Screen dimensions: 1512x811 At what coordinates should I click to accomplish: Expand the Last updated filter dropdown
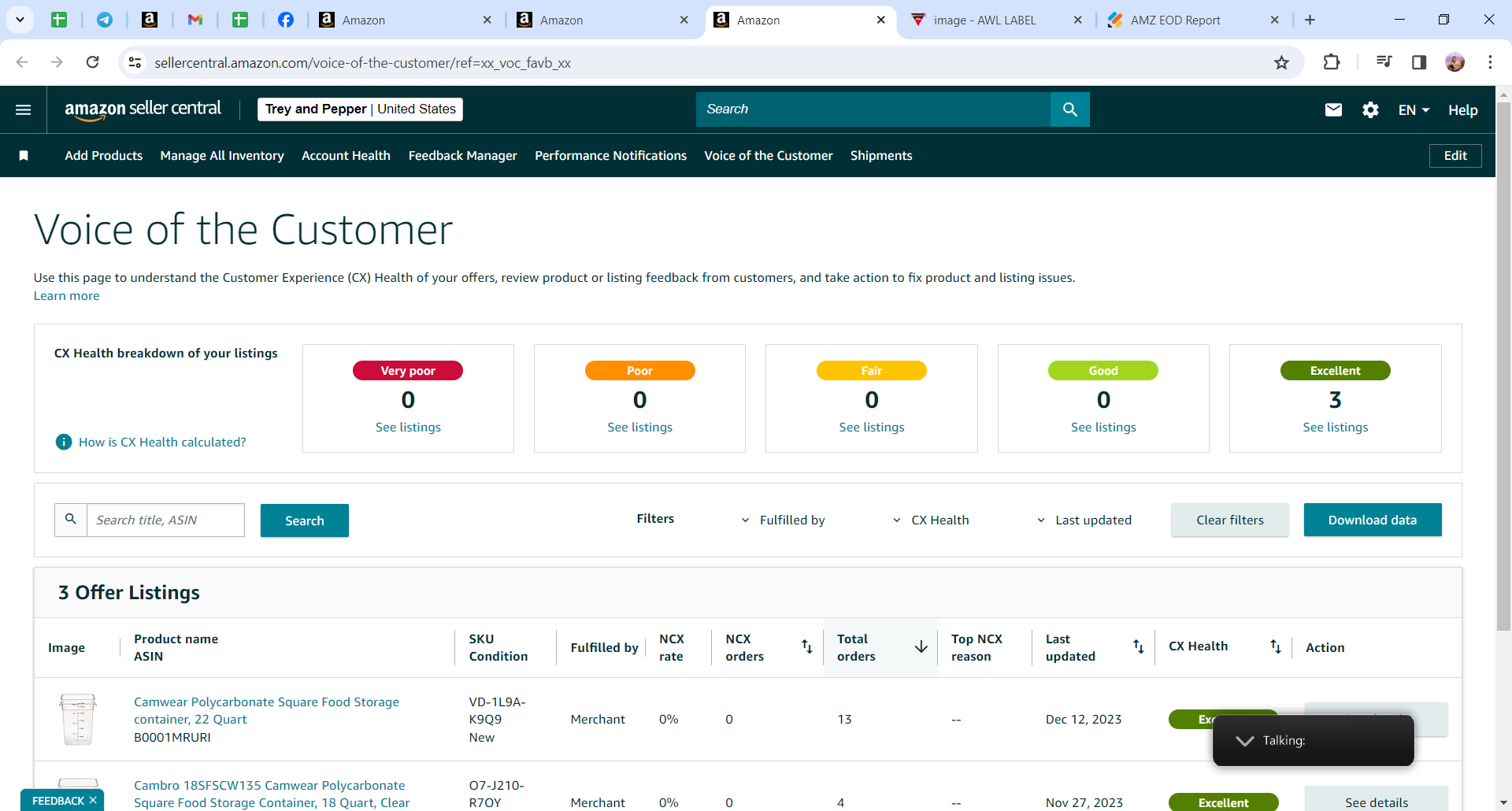click(x=1084, y=520)
